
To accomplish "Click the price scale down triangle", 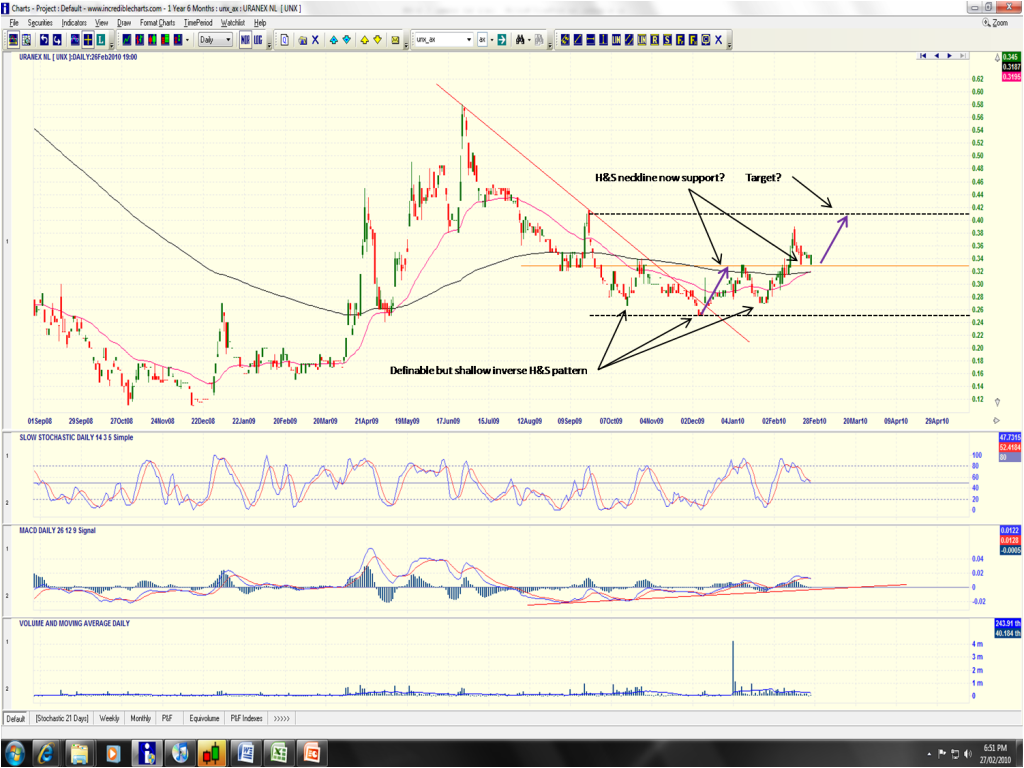I will point(997,402).
